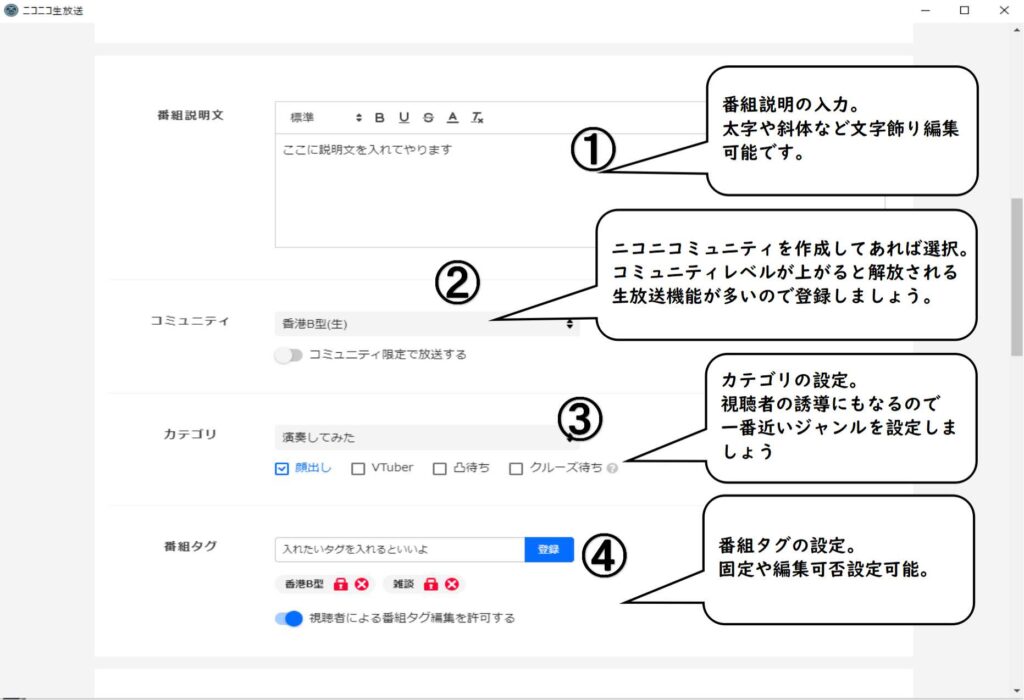Click the 番組タグ label
Screen dimensions: 1024x700
(x=190, y=547)
